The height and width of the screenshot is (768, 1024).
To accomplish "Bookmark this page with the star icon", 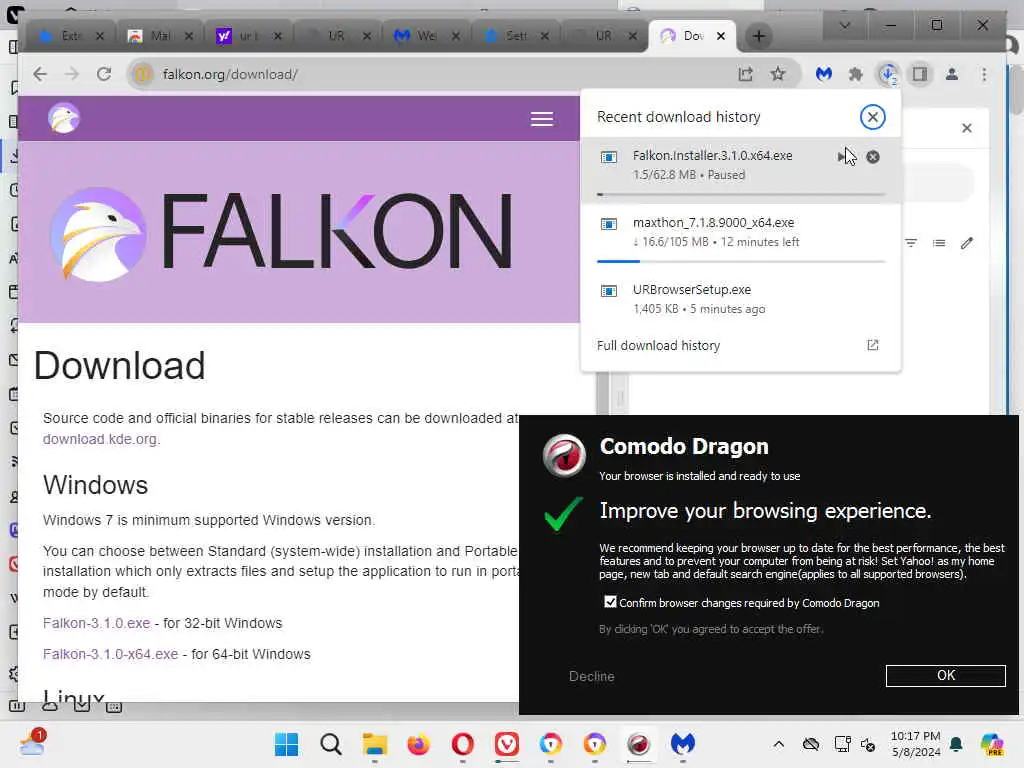I will [x=777, y=74].
